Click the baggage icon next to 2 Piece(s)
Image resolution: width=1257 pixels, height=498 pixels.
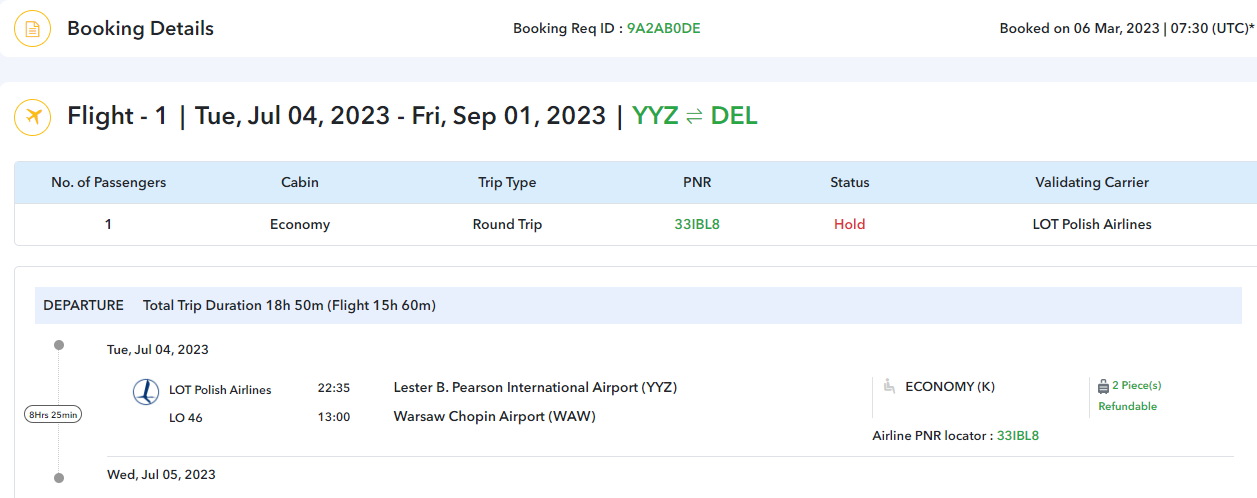tap(1103, 386)
